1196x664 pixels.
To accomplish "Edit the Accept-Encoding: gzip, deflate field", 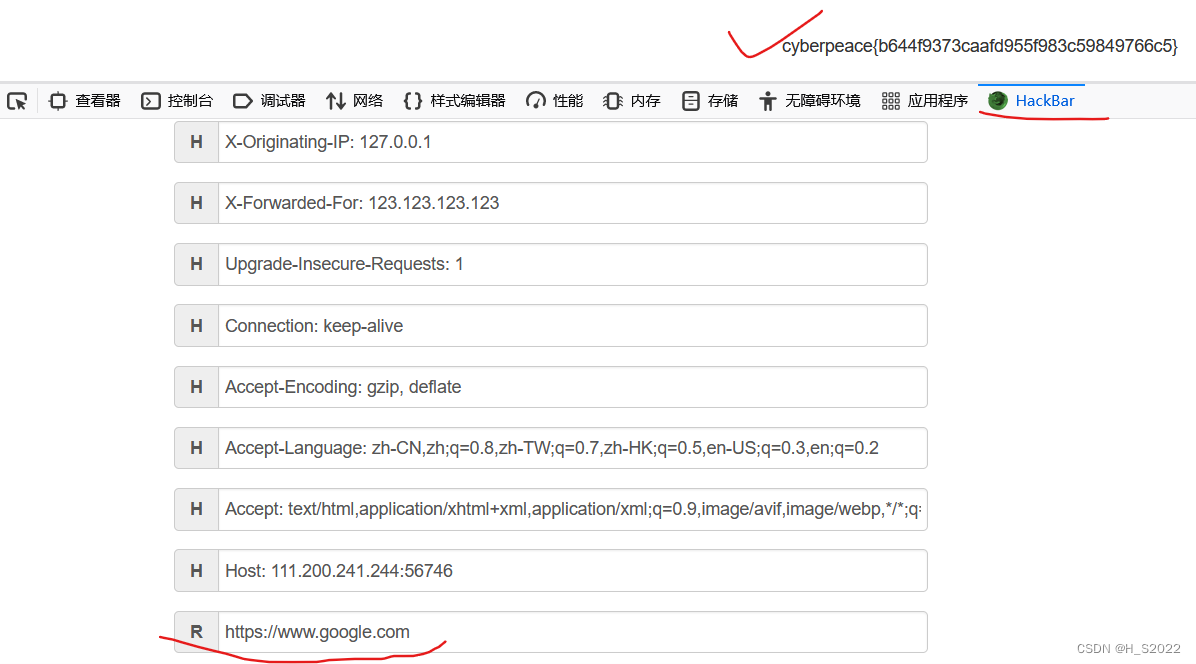I will pyautogui.click(x=573, y=387).
